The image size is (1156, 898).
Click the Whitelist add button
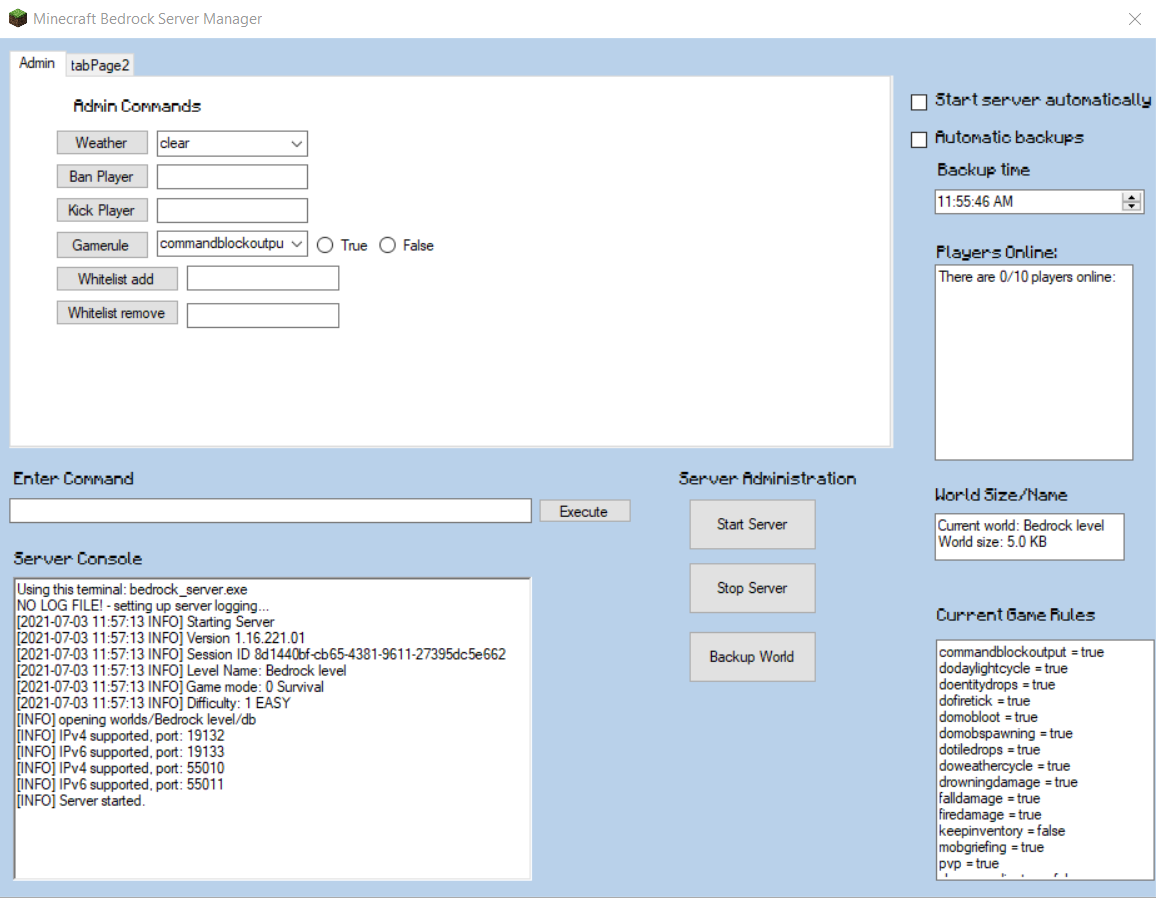pos(116,279)
